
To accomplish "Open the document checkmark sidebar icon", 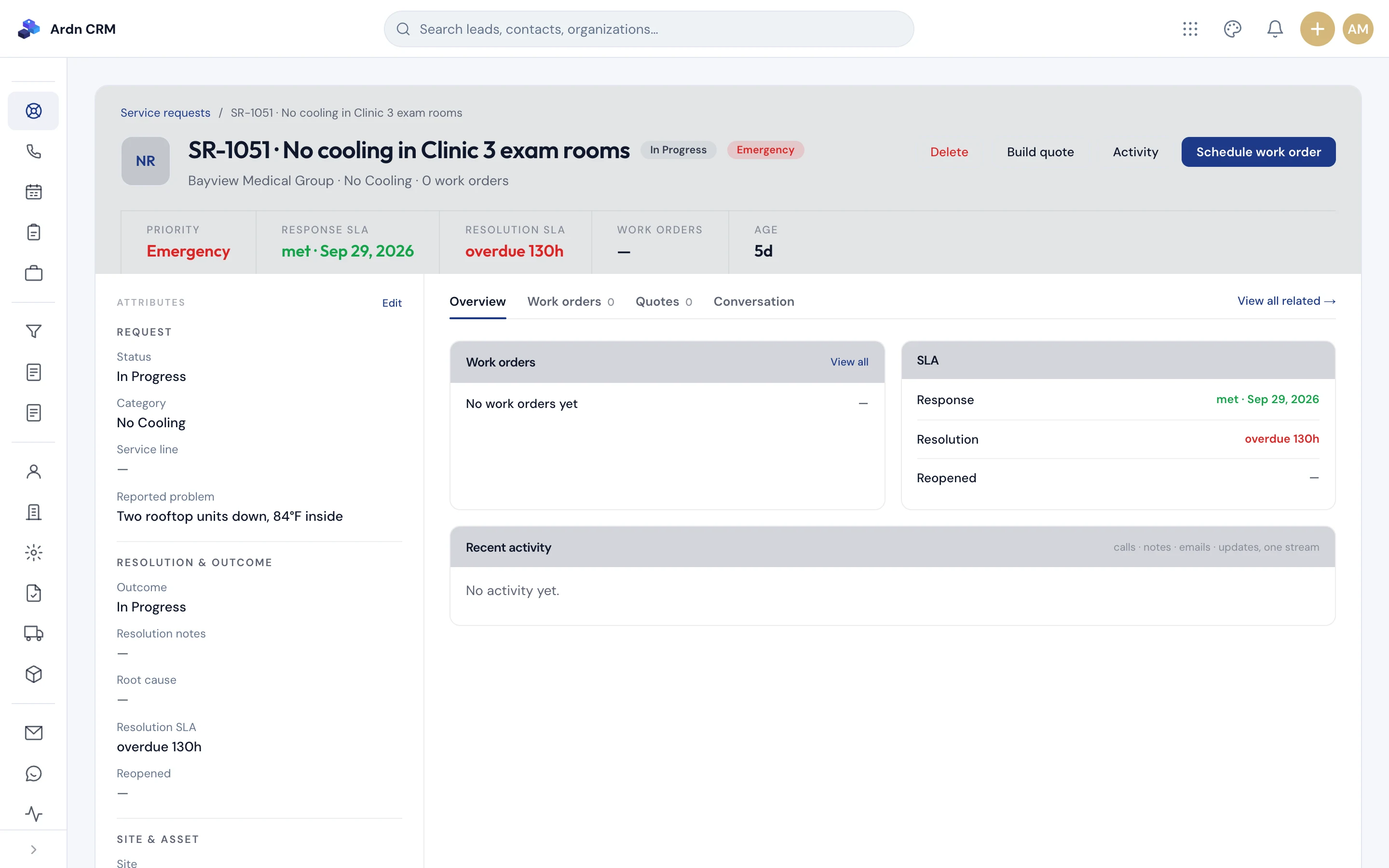I will click(33, 593).
